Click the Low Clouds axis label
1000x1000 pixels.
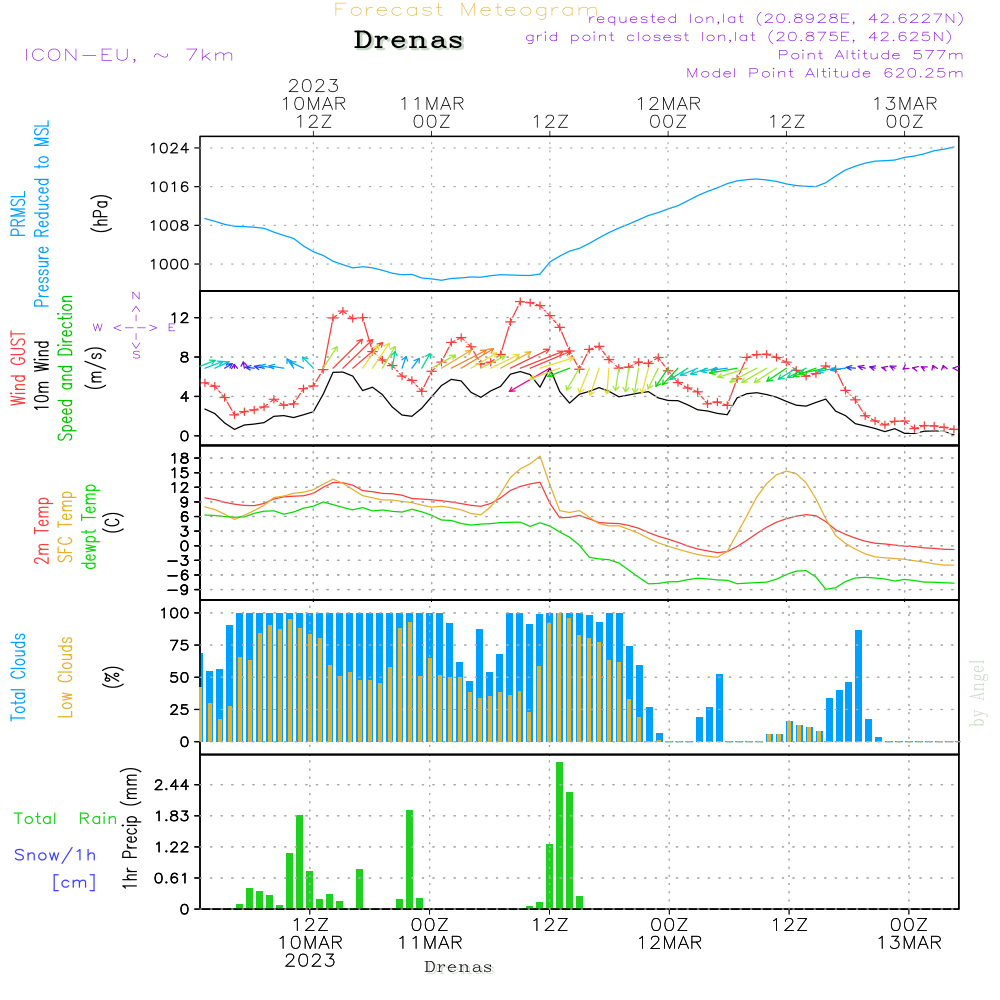coord(66,676)
